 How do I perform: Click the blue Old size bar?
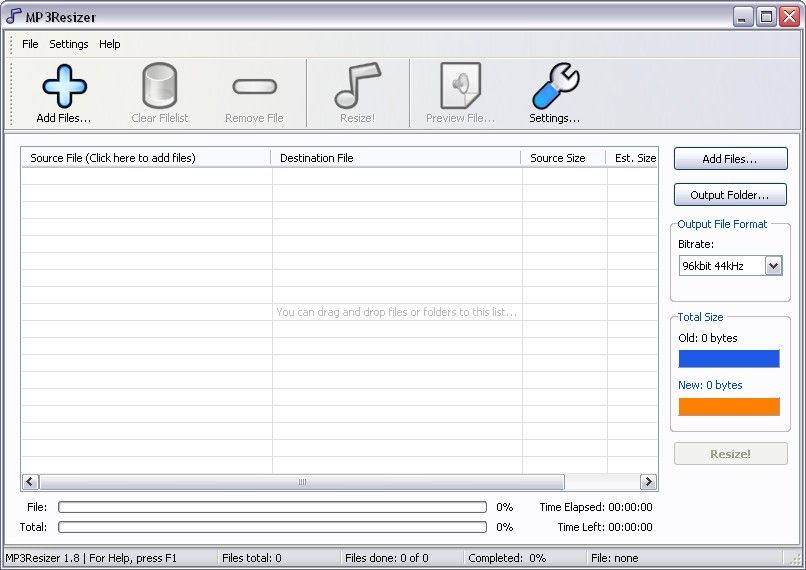click(729, 359)
